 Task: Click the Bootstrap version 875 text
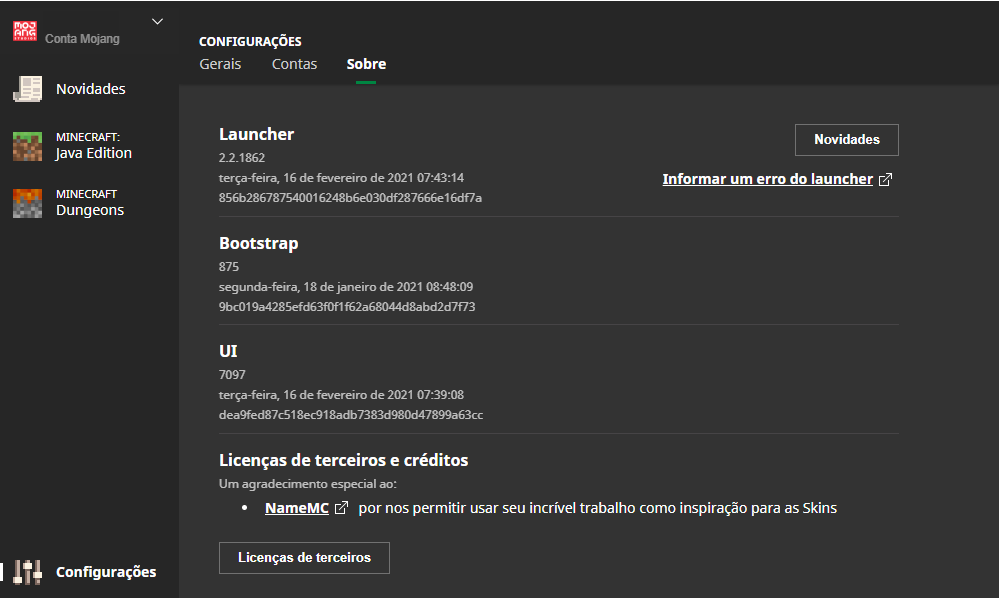229,267
